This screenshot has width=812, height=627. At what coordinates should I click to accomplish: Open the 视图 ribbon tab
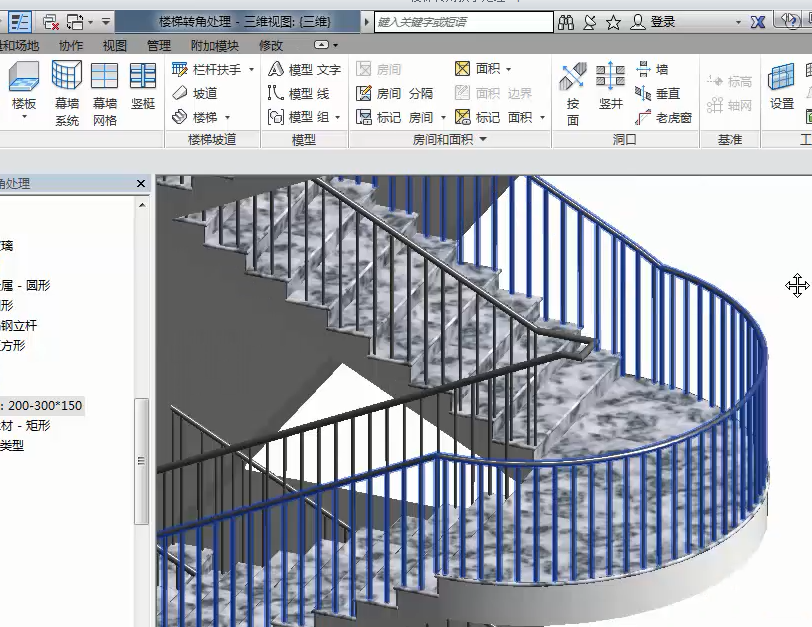[x=115, y=45]
